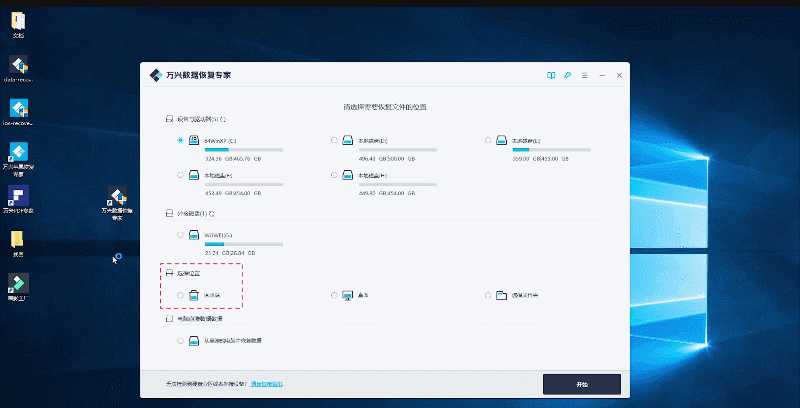Click the 64WinXP (C:) drive label
The image size is (800, 408).
[220, 140]
